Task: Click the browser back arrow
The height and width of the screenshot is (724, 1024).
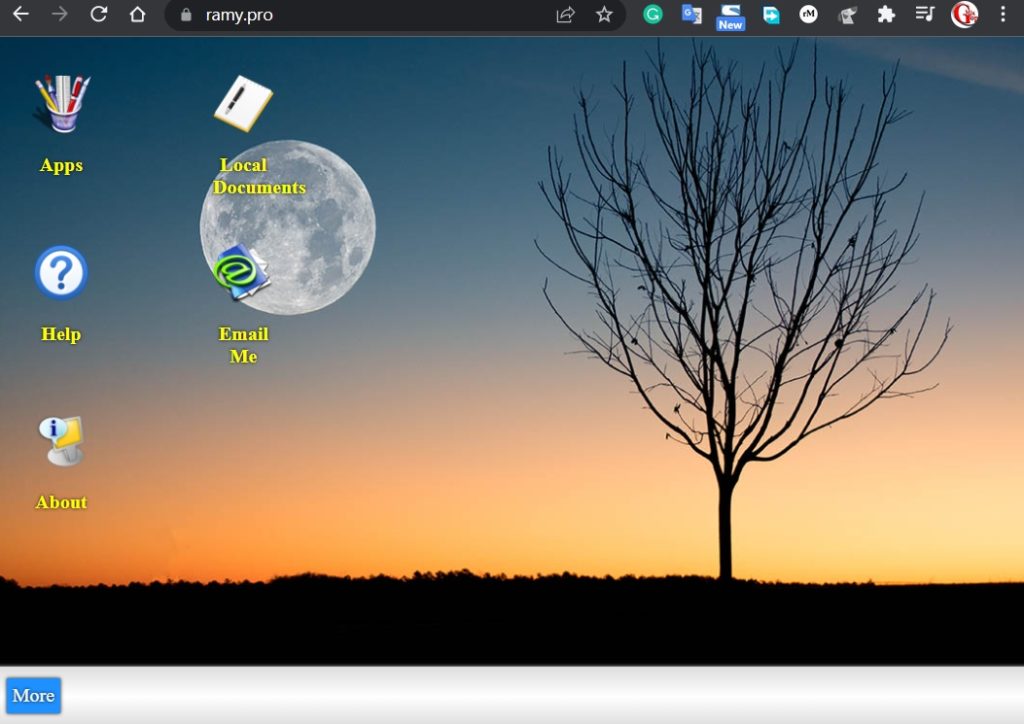Action: (x=20, y=15)
